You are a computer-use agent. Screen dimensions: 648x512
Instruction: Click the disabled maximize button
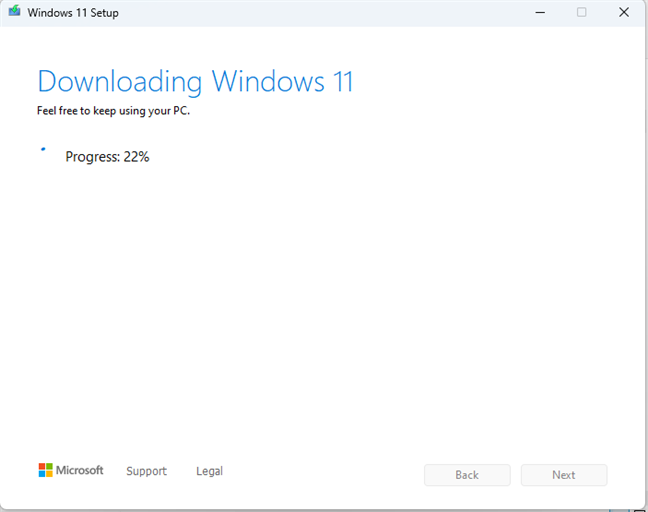click(581, 12)
